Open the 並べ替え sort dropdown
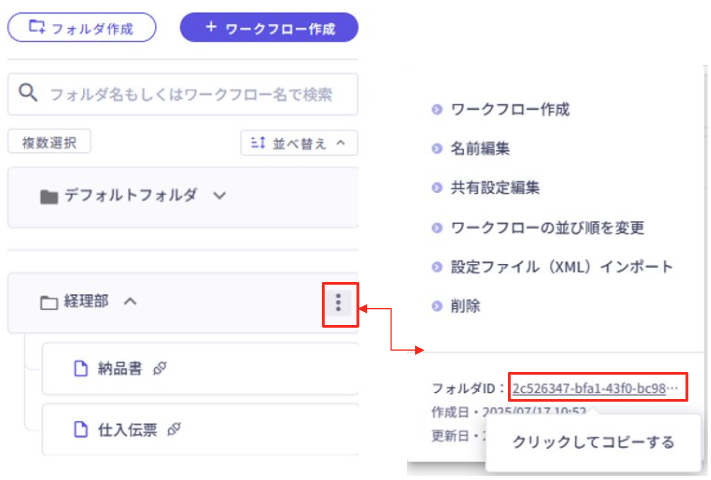711x480 pixels. [298, 143]
